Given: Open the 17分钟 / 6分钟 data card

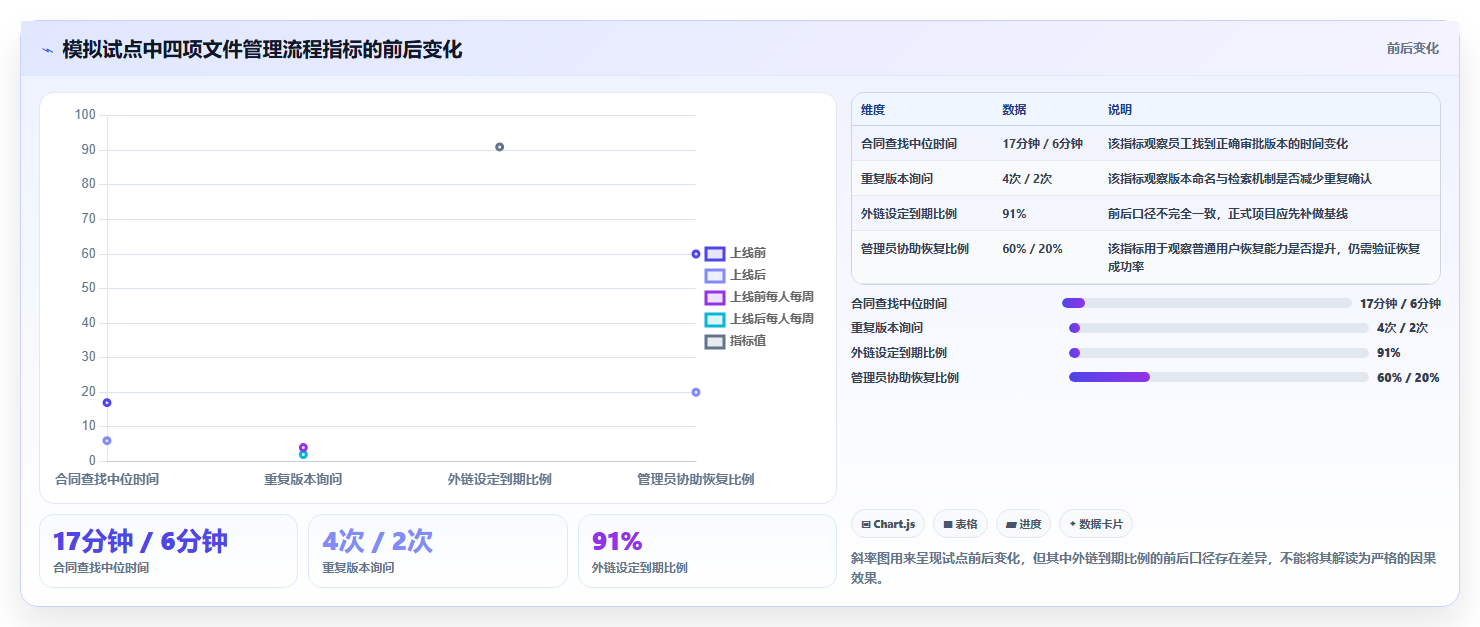Looking at the screenshot, I should click(x=168, y=551).
